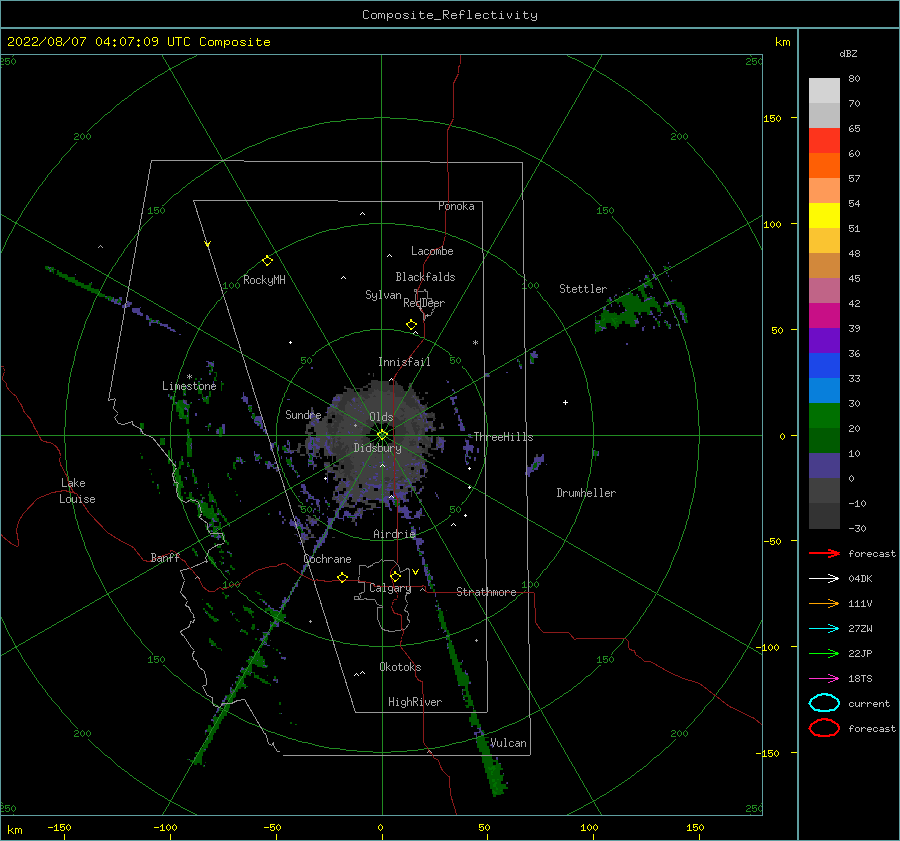The width and height of the screenshot is (900, 841).
Task: Click the cyan current ellipse legend icon
Action: [824, 703]
